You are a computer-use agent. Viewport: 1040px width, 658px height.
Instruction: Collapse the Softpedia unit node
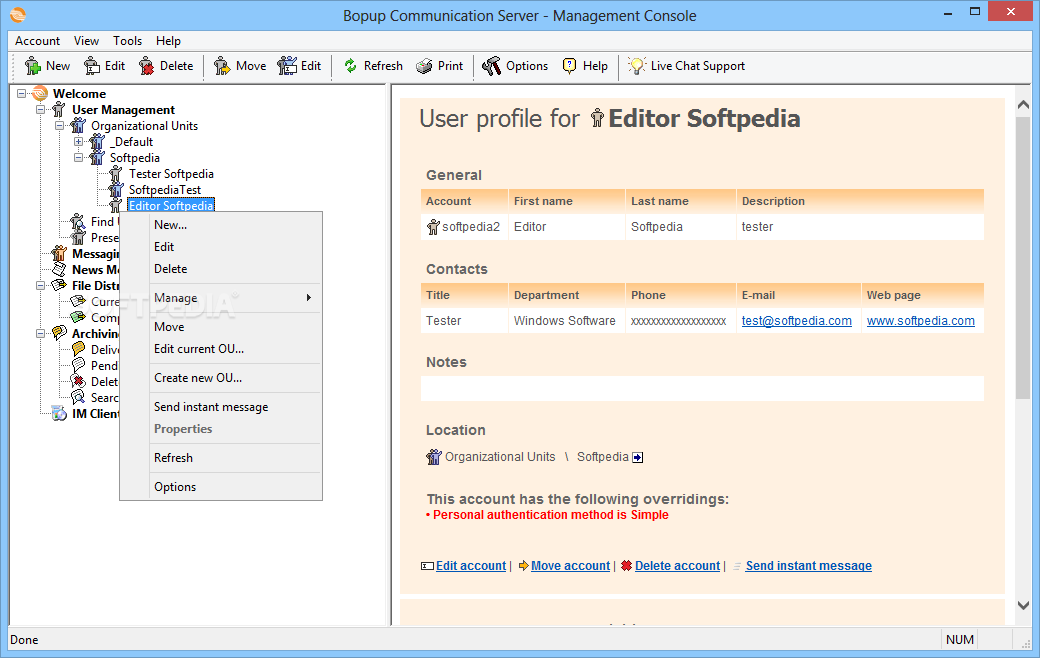pyautogui.click(x=78, y=157)
